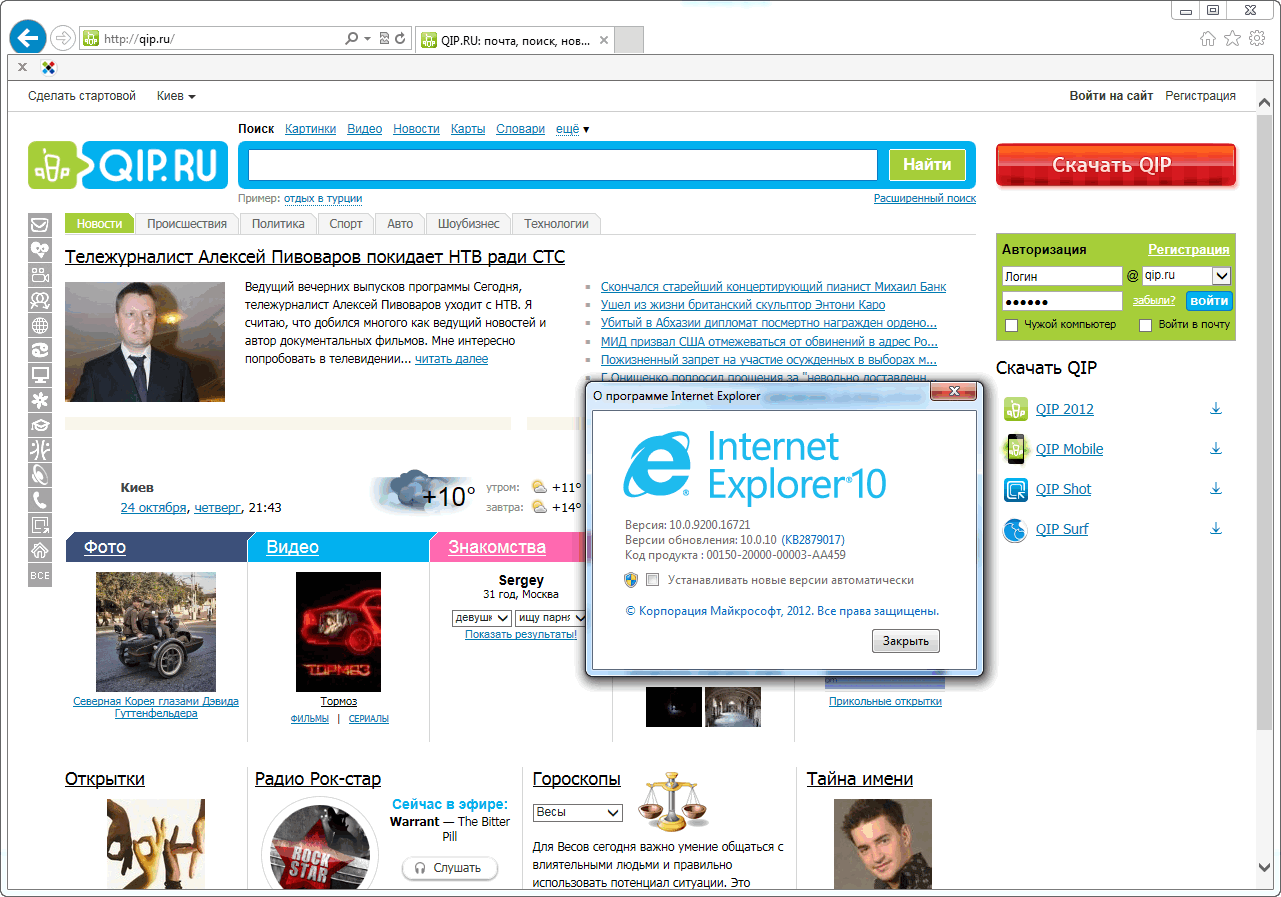Close the About Internet Explorer dialog via Закрыть

[x=906, y=641]
